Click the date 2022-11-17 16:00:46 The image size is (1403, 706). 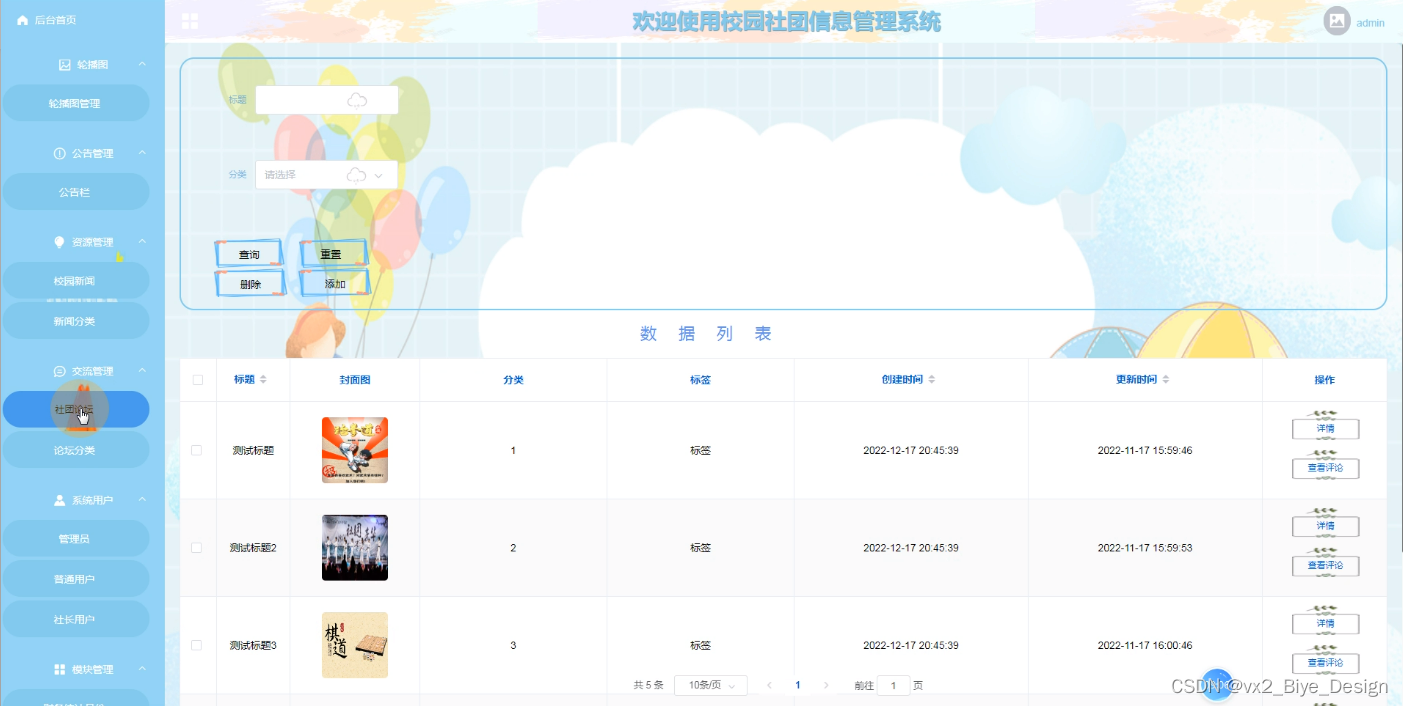(x=1145, y=645)
